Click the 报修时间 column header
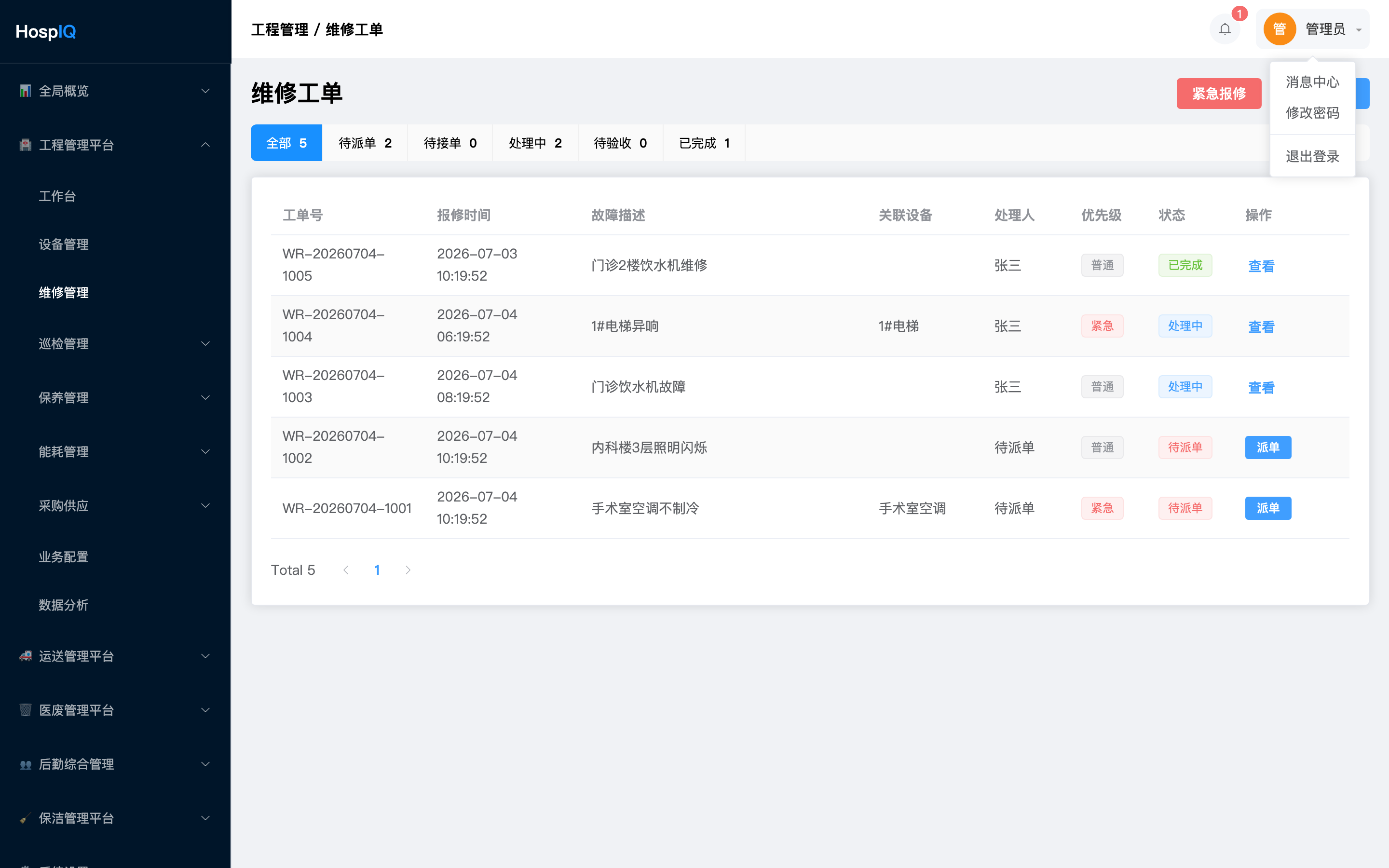 (x=463, y=215)
